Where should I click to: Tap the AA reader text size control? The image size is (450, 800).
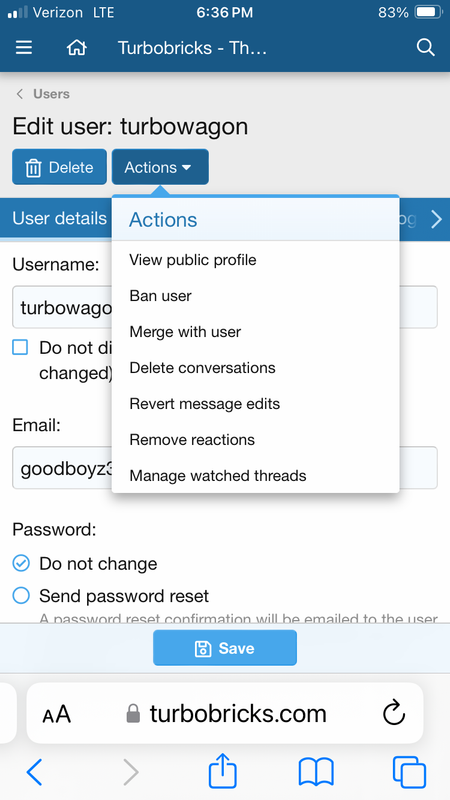[x=56, y=714]
